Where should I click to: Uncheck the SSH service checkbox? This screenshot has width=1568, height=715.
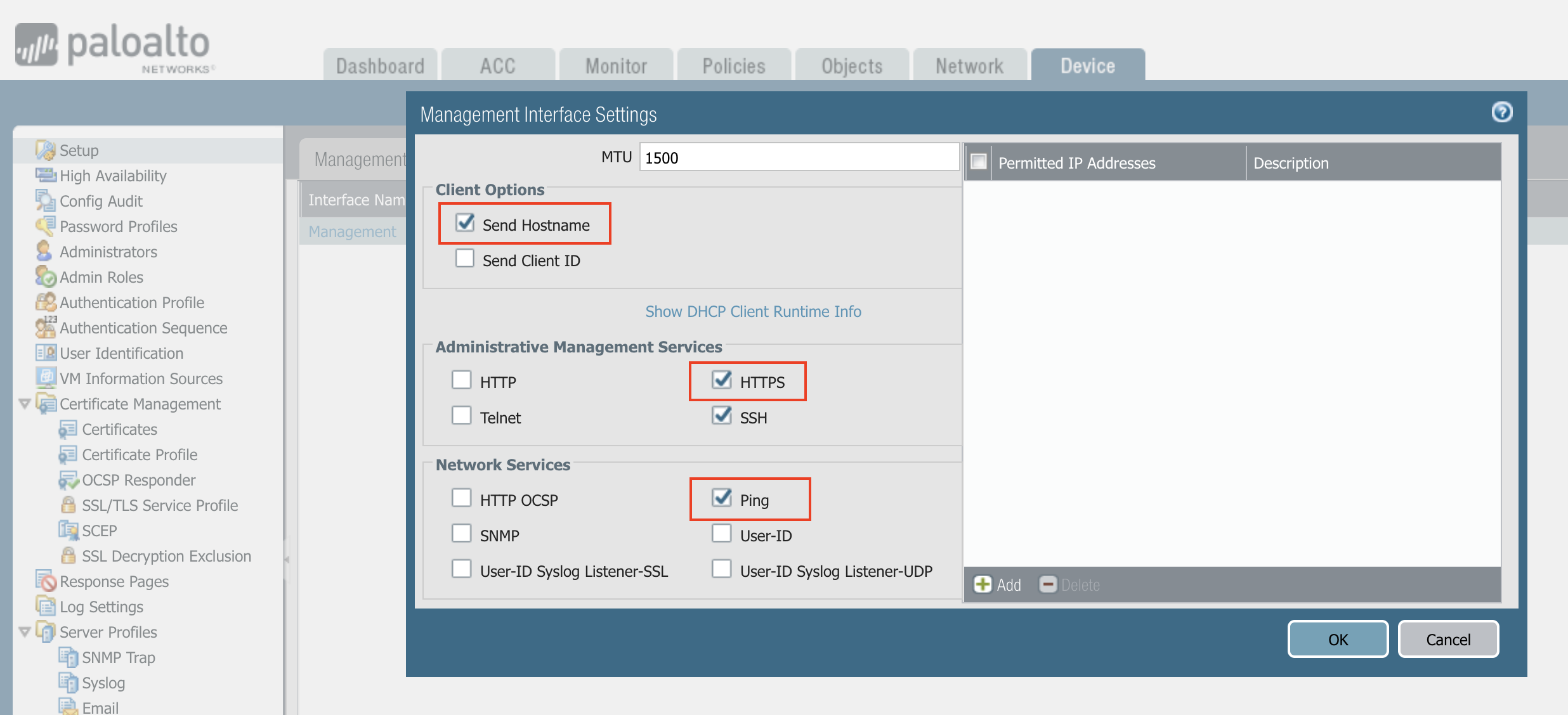coord(722,416)
